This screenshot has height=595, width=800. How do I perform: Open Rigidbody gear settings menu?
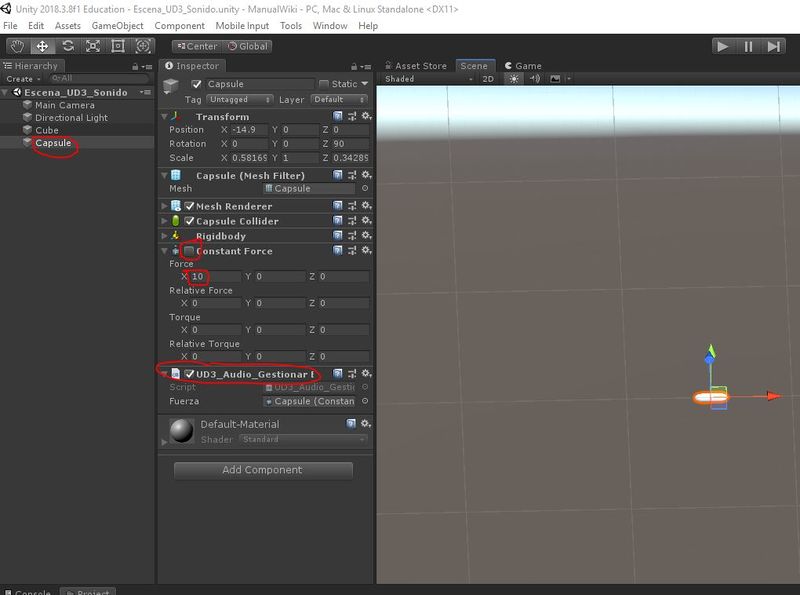coord(366,235)
